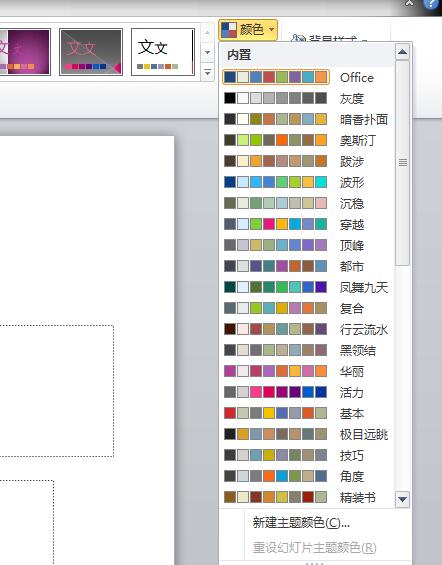Show next row of theme gallery
Image resolution: width=442 pixels, height=565 pixels.
(207, 53)
